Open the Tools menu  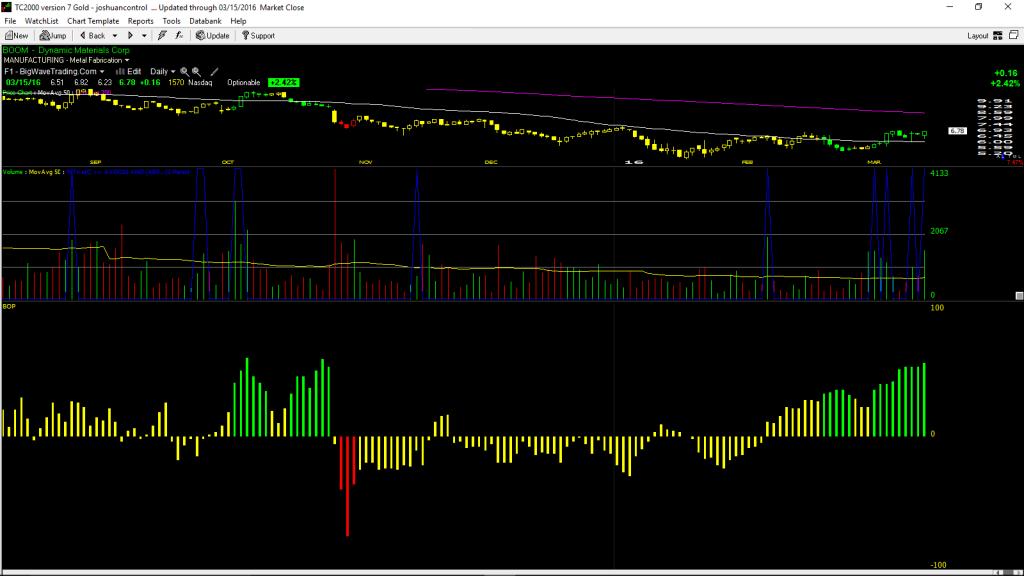[171, 21]
